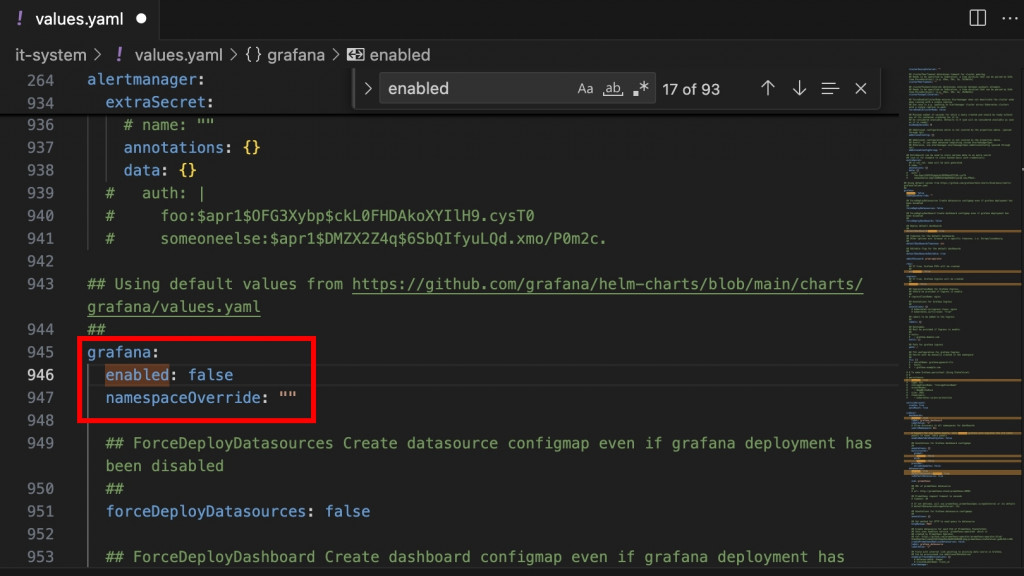Image resolution: width=1024 pixels, height=576 pixels.
Task: Click the sticky scroll line extraSecret:
Action: pos(159,103)
